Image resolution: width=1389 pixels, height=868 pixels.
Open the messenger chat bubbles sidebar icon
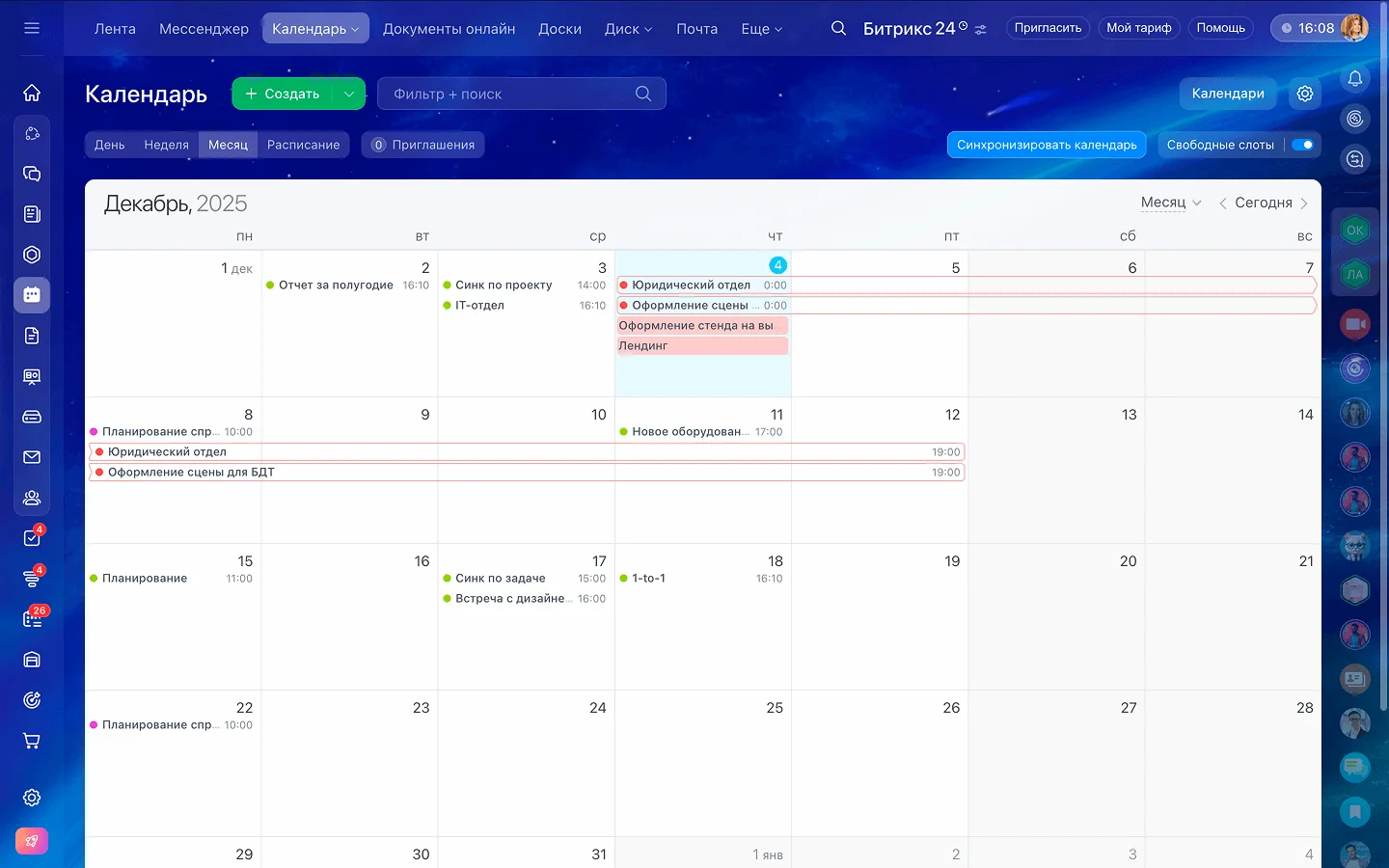(32, 174)
